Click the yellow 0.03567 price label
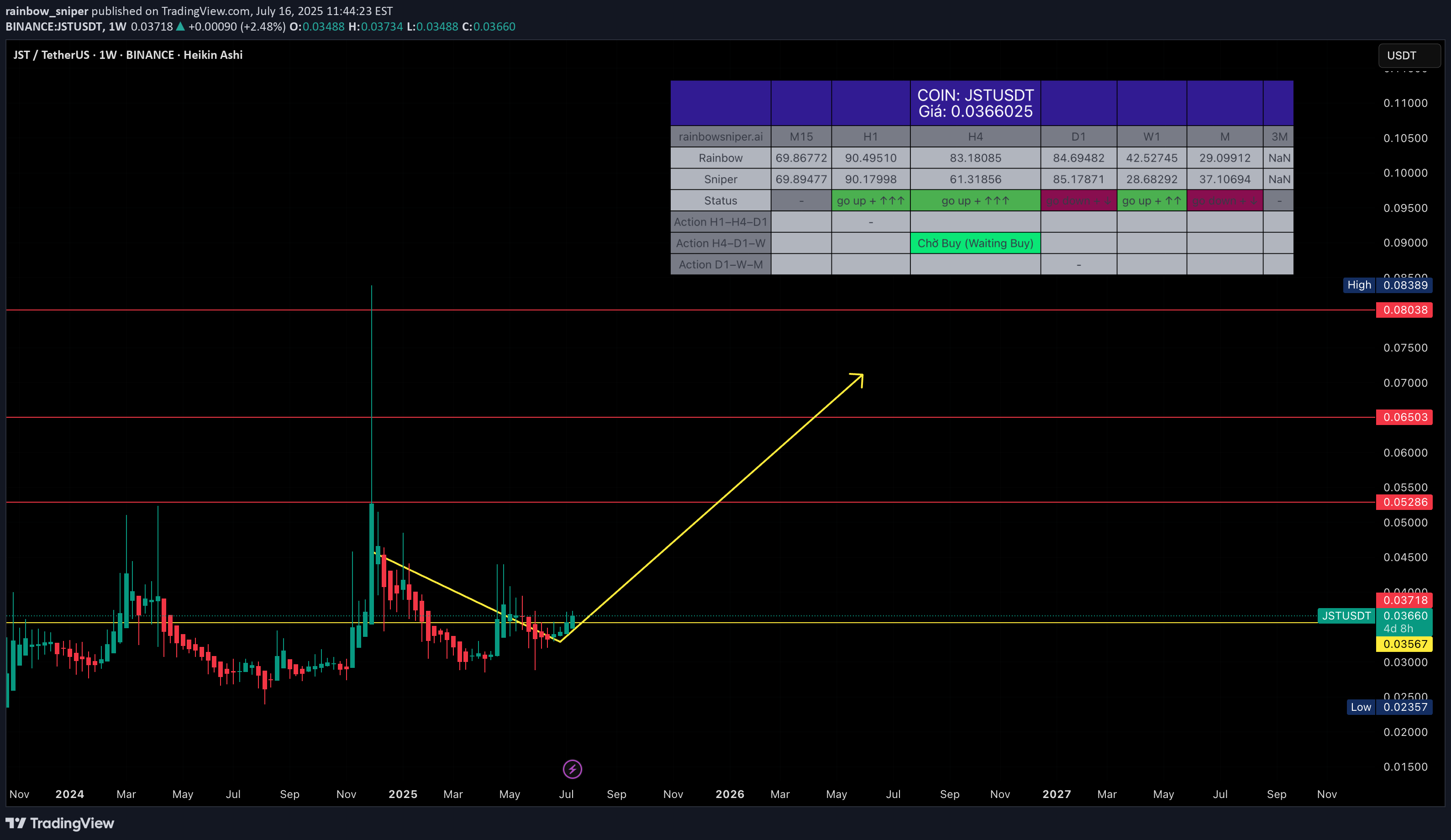Image resolution: width=1451 pixels, height=840 pixels. [1404, 644]
